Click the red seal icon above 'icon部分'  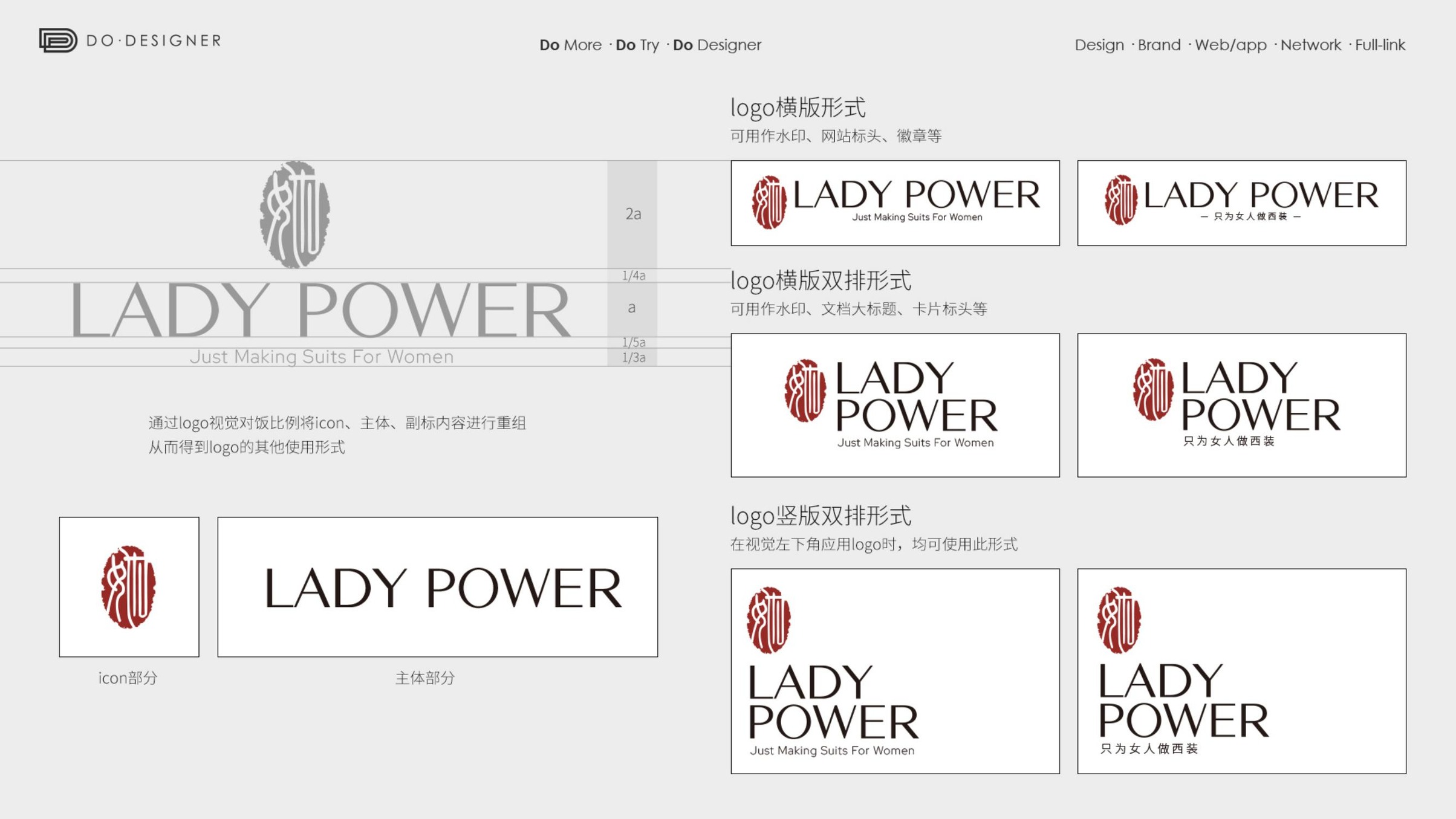coord(128,587)
